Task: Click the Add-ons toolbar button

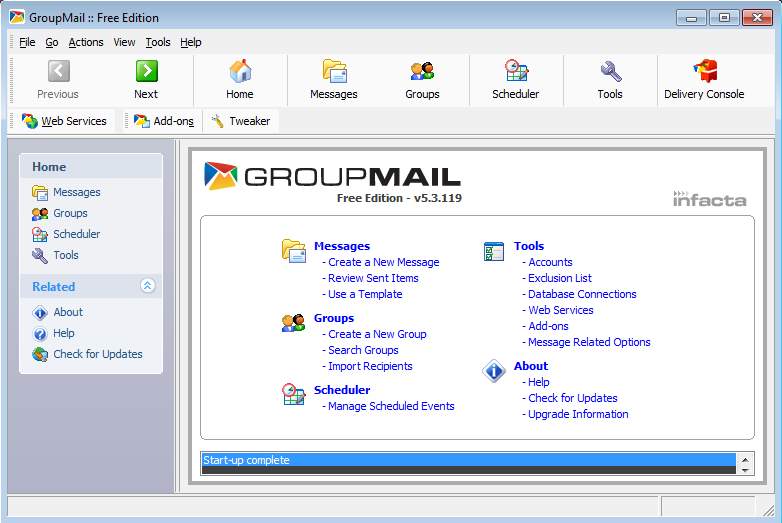Action: click(164, 121)
